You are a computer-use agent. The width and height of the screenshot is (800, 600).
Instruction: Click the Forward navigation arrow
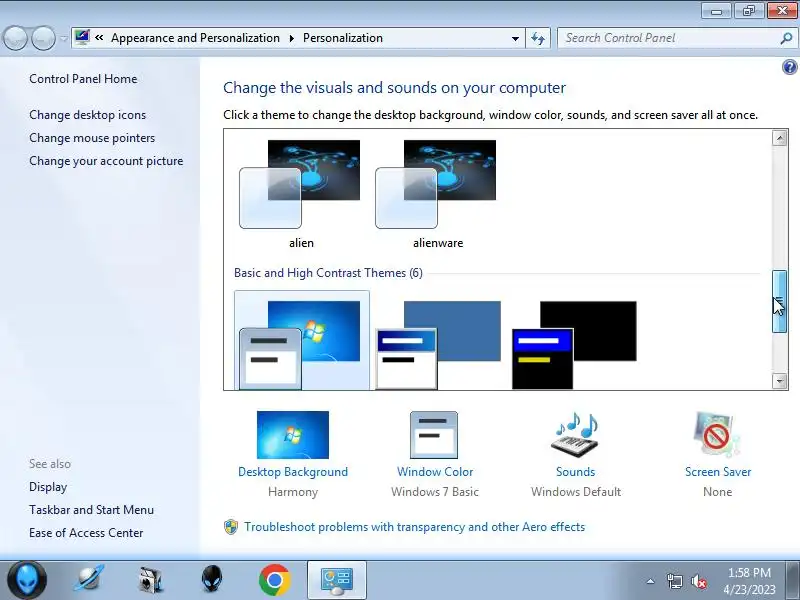pos(43,38)
